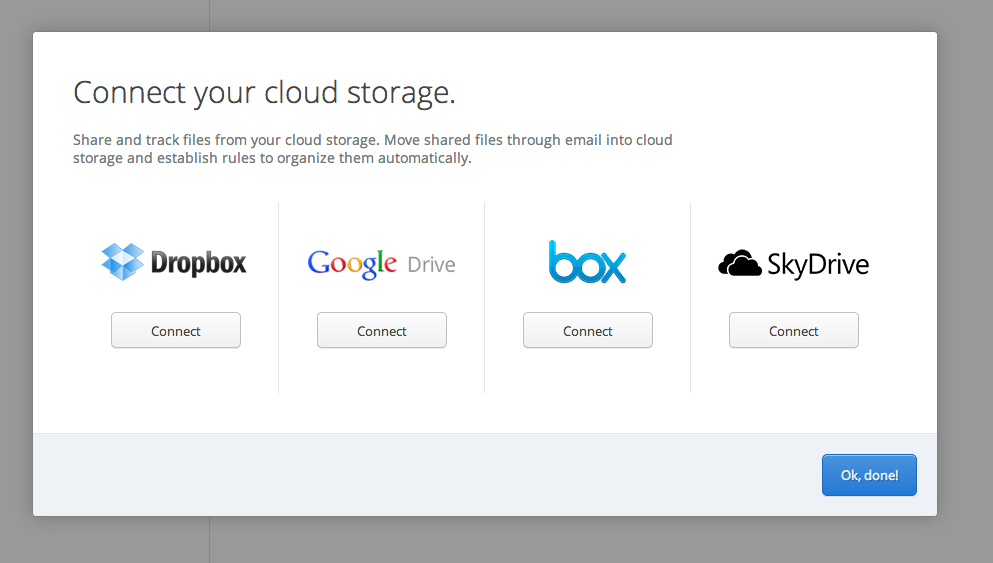
Task: Click the colorful Google wordmark logo
Action: click(x=352, y=263)
